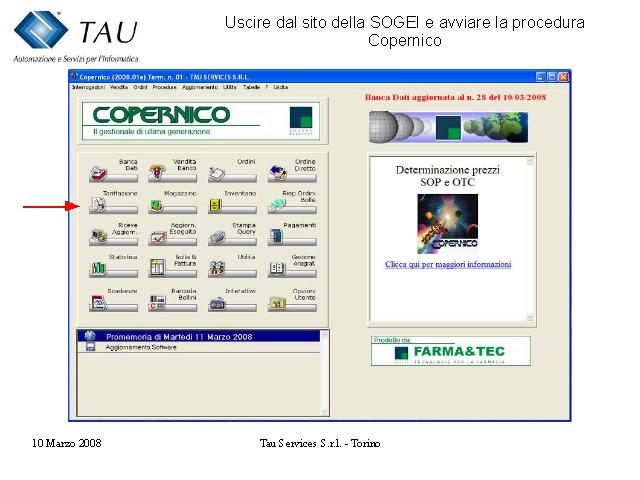Click the Uscita menu item
This screenshot has width=640, height=480.
(x=280, y=87)
